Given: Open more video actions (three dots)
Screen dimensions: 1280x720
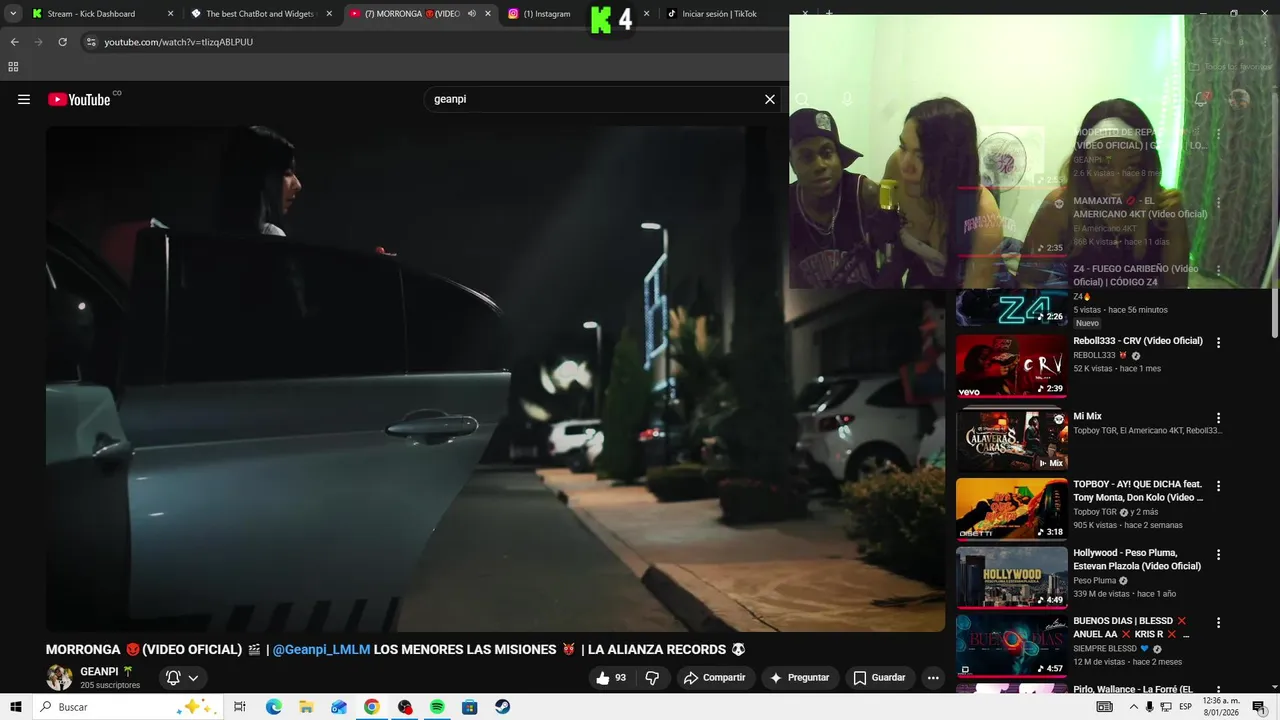Looking at the screenshot, I should [x=933, y=677].
